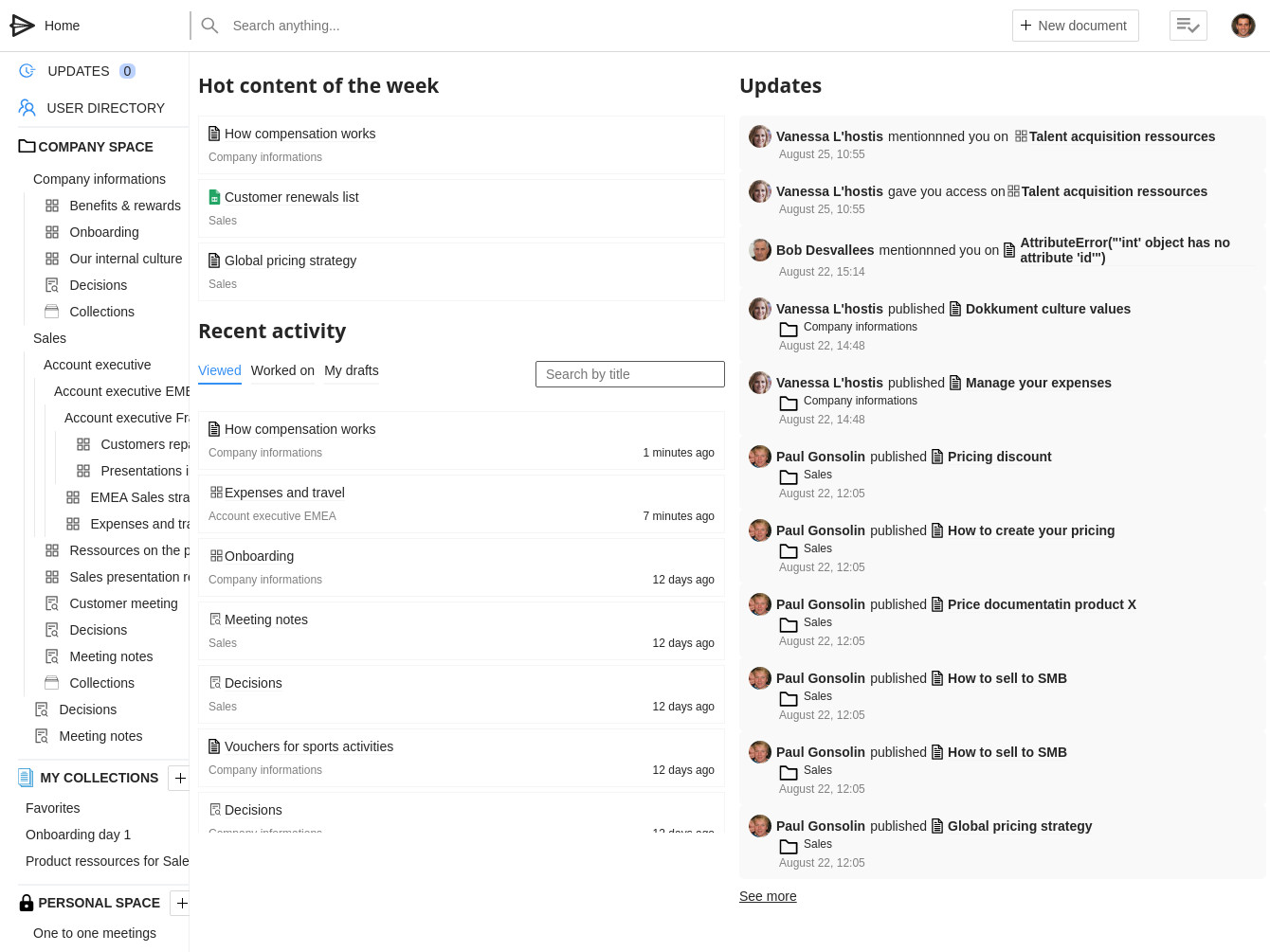This screenshot has height=952, width=1270.
Task: Click the plus icon beside Personal Space
Action: [x=181, y=903]
